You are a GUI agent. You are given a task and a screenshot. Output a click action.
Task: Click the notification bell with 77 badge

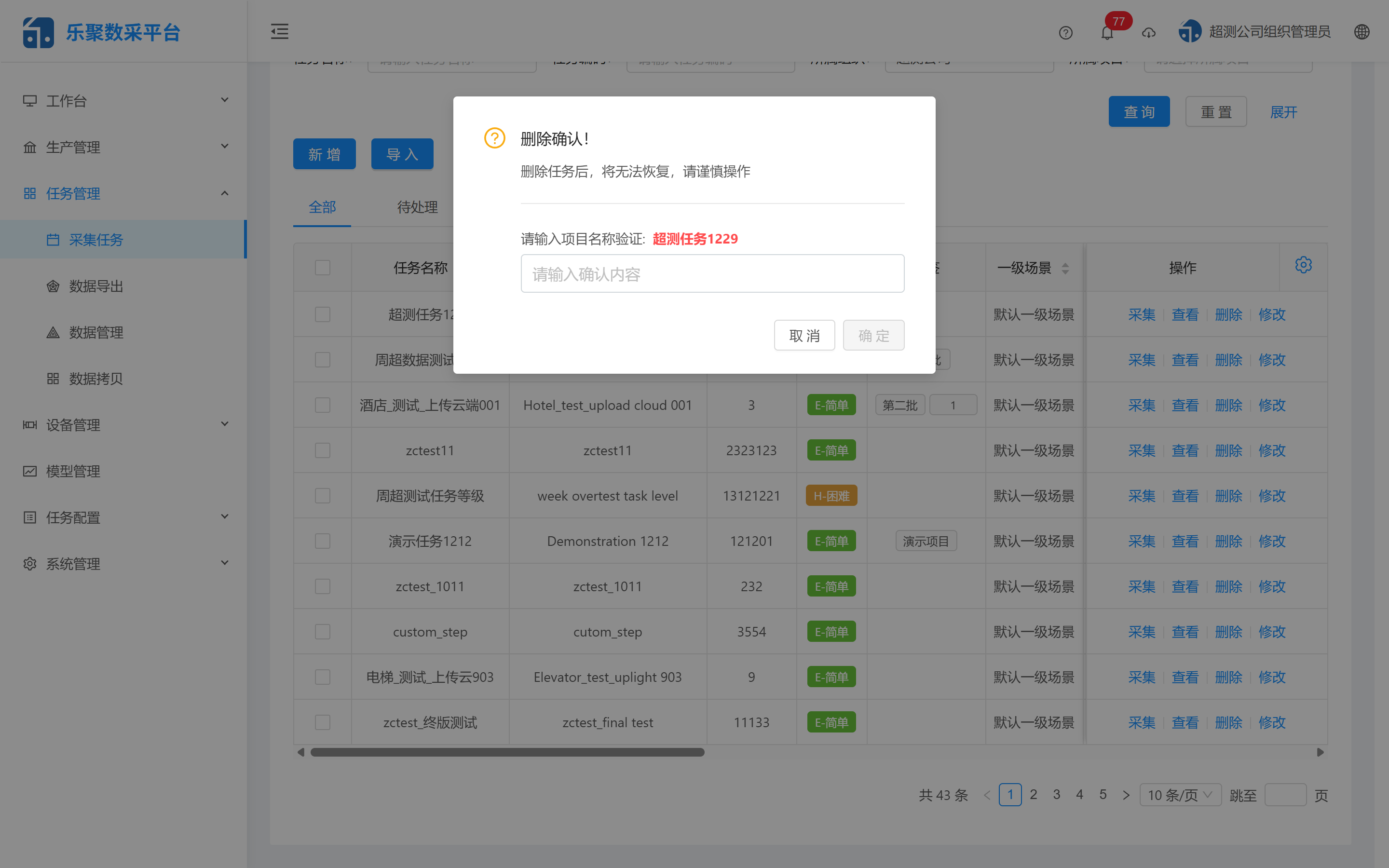click(x=1107, y=33)
